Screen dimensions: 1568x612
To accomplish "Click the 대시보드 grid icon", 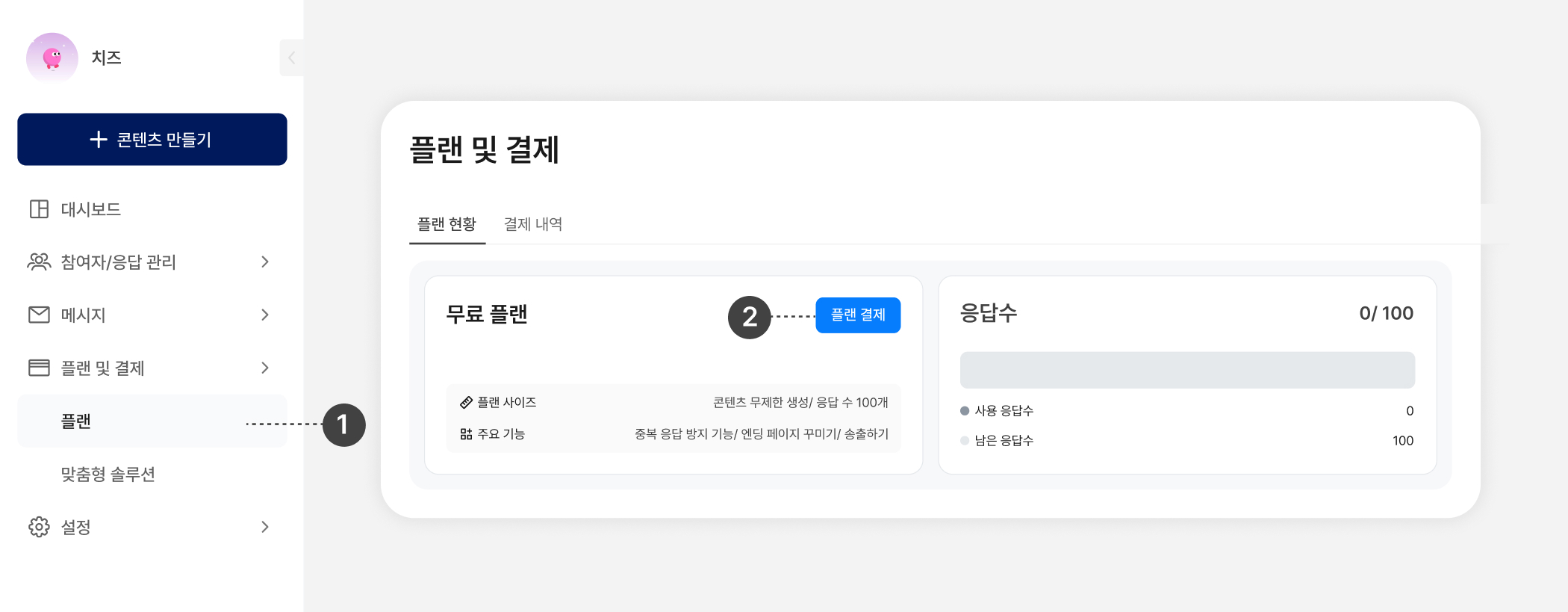I will (x=39, y=209).
